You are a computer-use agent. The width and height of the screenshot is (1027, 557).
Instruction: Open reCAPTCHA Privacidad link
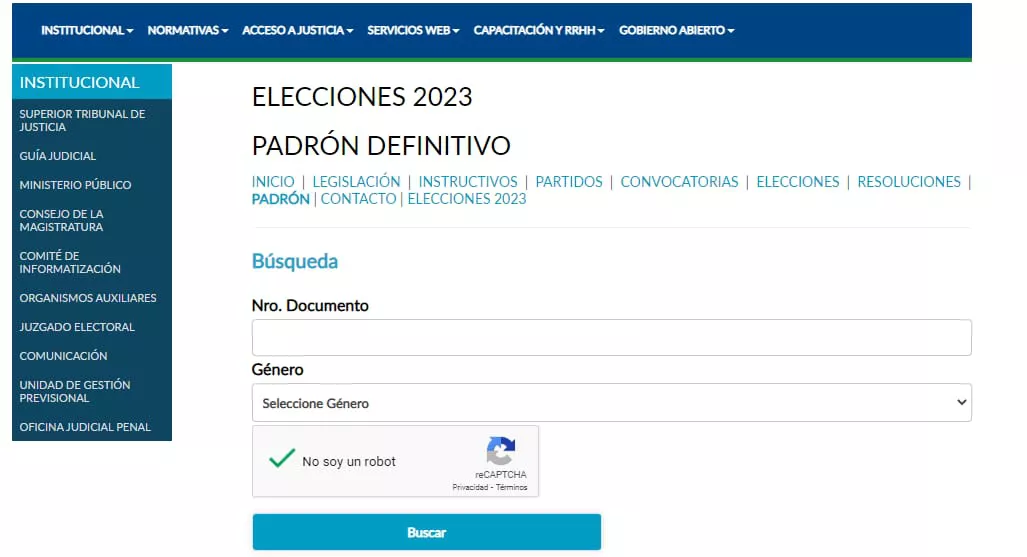pyautogui.click(x=470, y=487)
